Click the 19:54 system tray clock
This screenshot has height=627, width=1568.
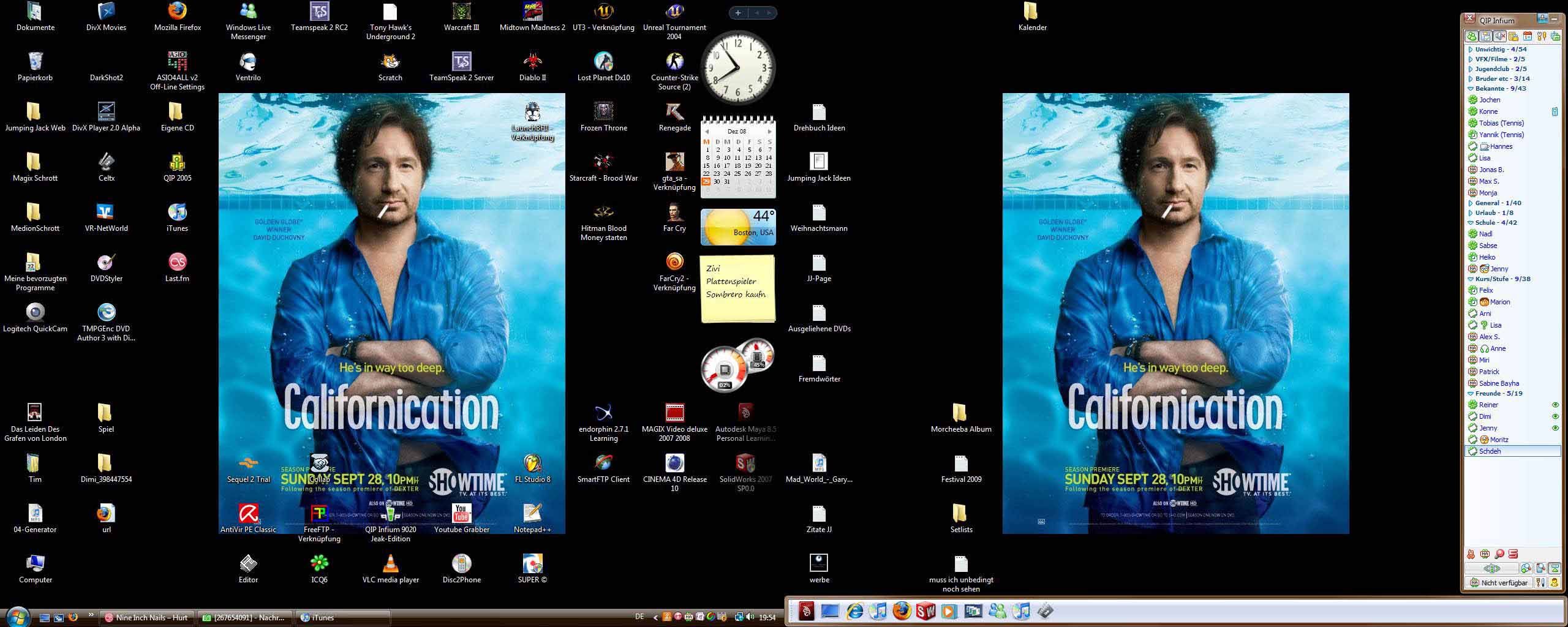[x=767, y=618]
